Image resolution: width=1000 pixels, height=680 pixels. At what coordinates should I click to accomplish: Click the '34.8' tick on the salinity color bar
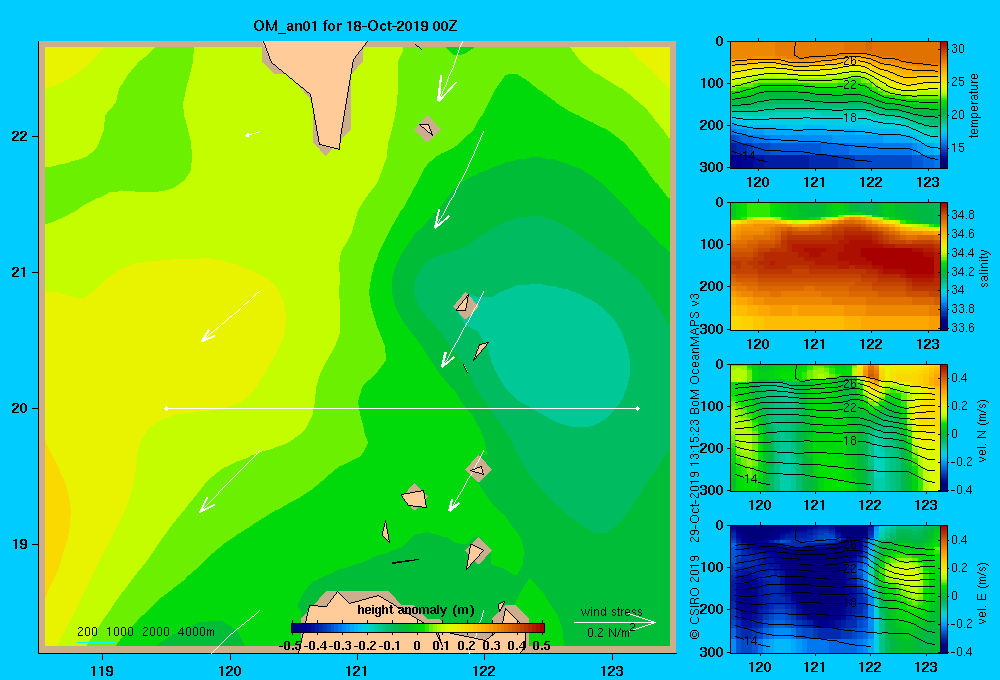point(962,214)
